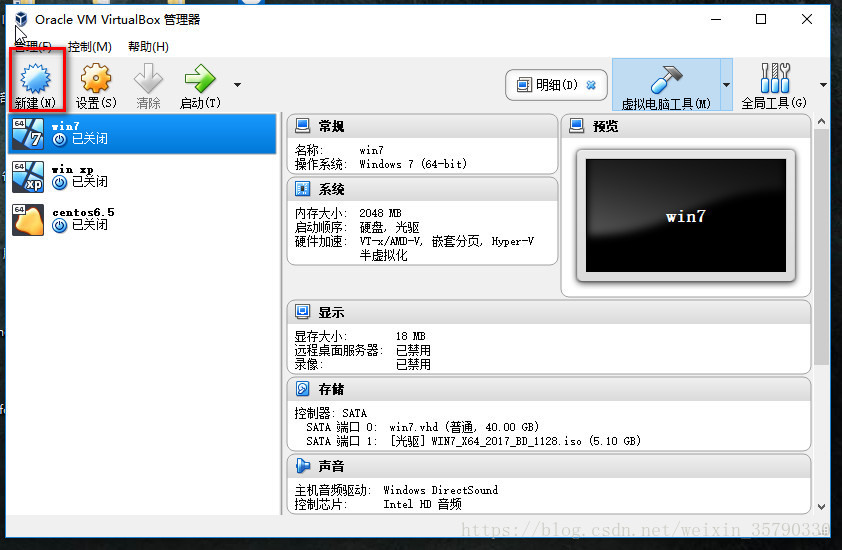Click the 名称 value 'win7' in 常规
Viewport: 842px width, 550px height.
click(x=371, y=150)
